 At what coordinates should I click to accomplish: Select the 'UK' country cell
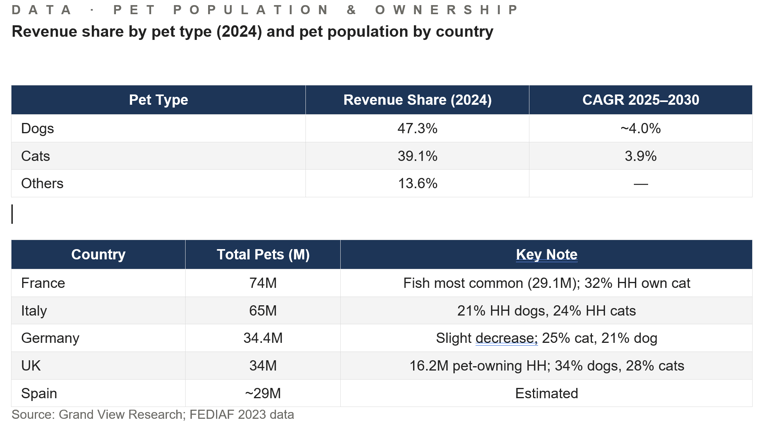pyautogui.click(x=32, y=366)
